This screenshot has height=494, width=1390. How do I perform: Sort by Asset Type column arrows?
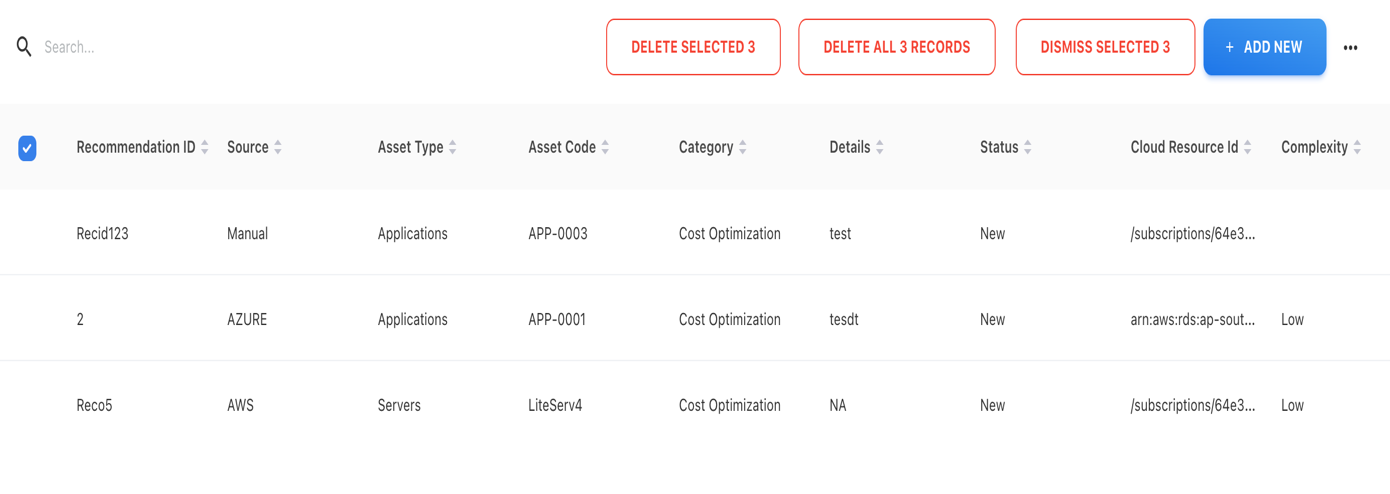click(x=453, y=147)
